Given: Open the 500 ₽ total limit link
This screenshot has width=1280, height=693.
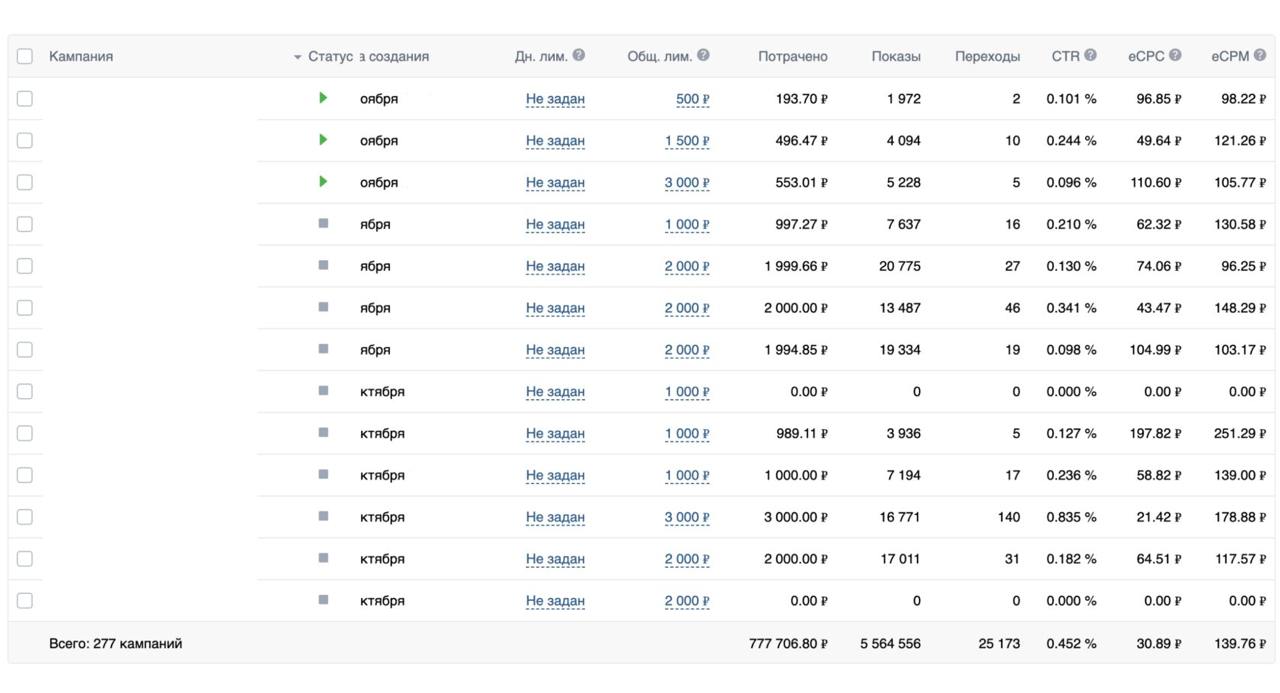Looking at the screenshot, I should (x=692, y=99).
